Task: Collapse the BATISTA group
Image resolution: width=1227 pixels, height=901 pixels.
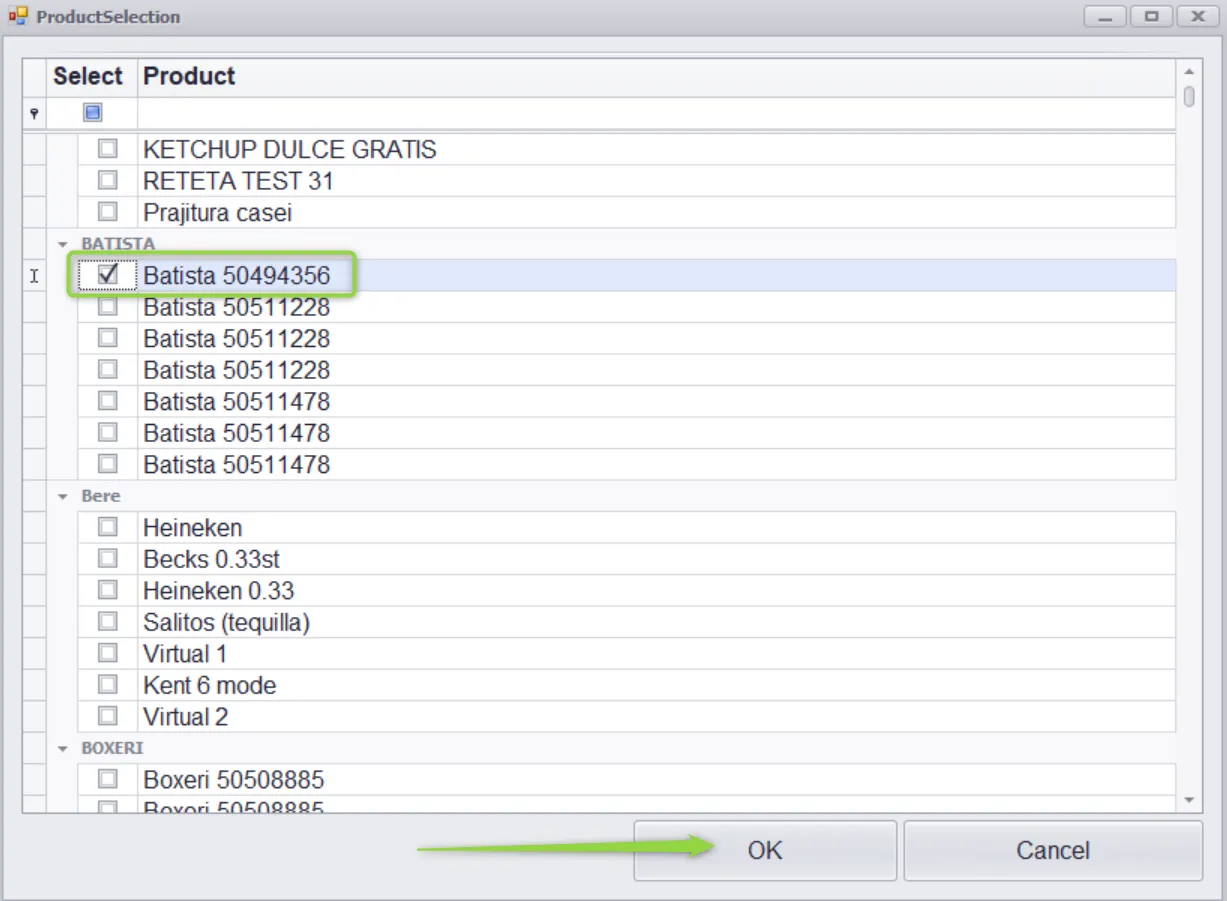Action: click(63, 244)
